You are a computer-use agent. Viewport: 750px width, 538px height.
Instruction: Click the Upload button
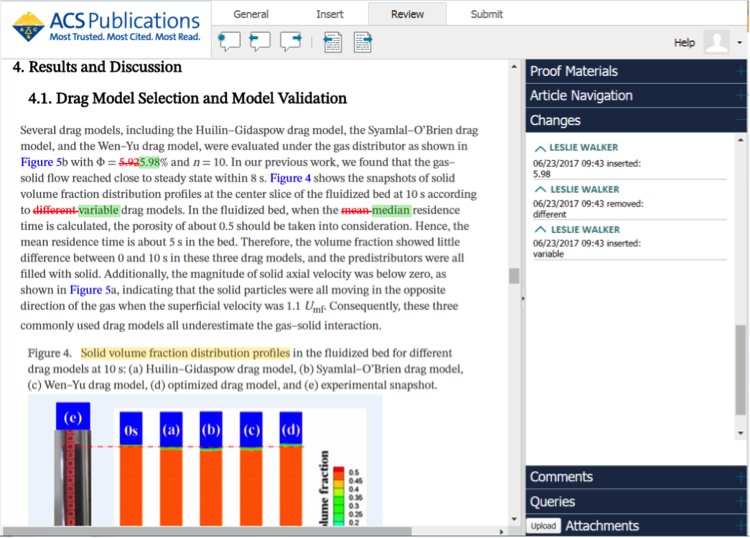pos(543,526)
